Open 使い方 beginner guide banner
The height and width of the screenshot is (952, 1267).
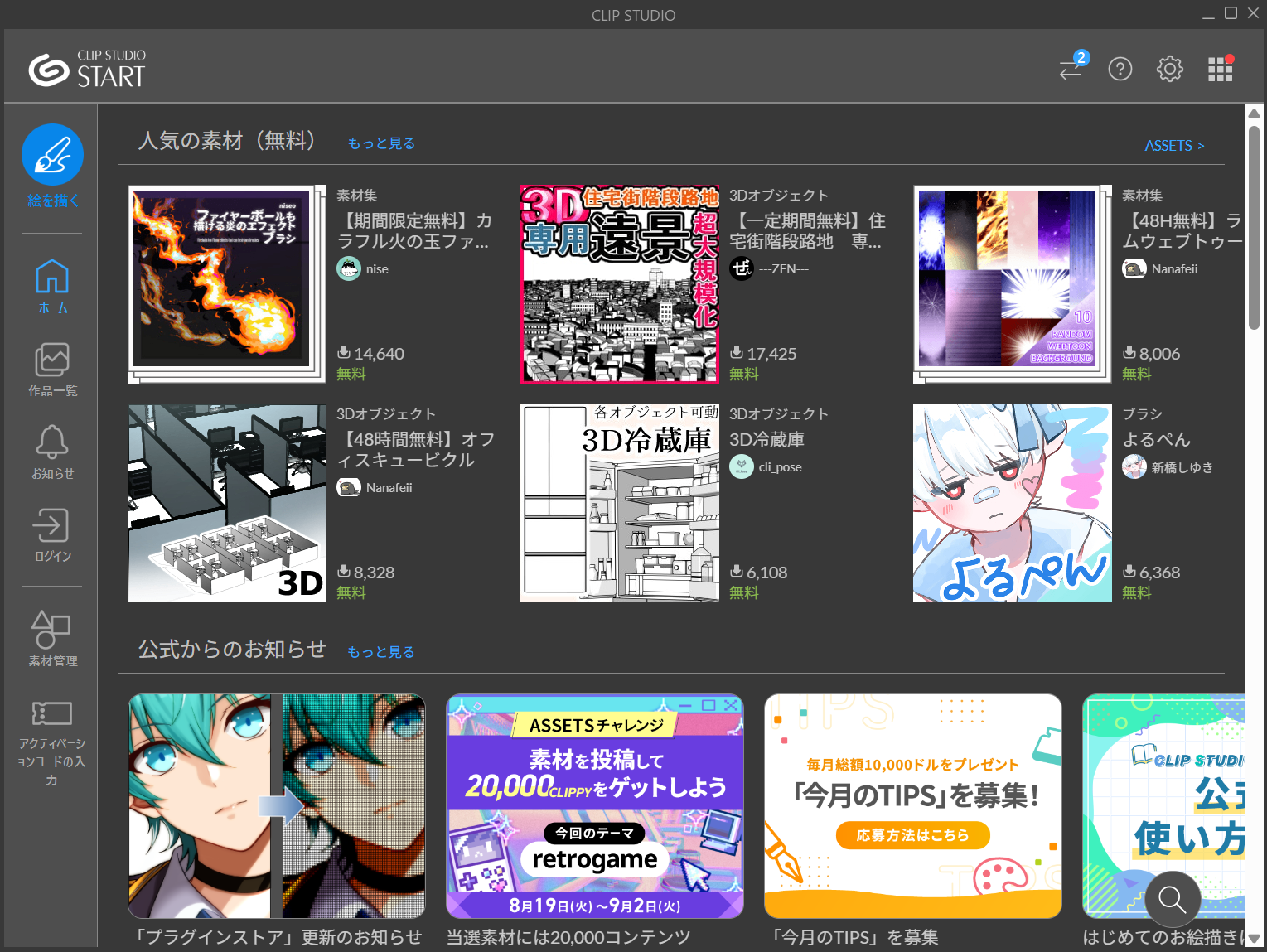point(1163,806)
